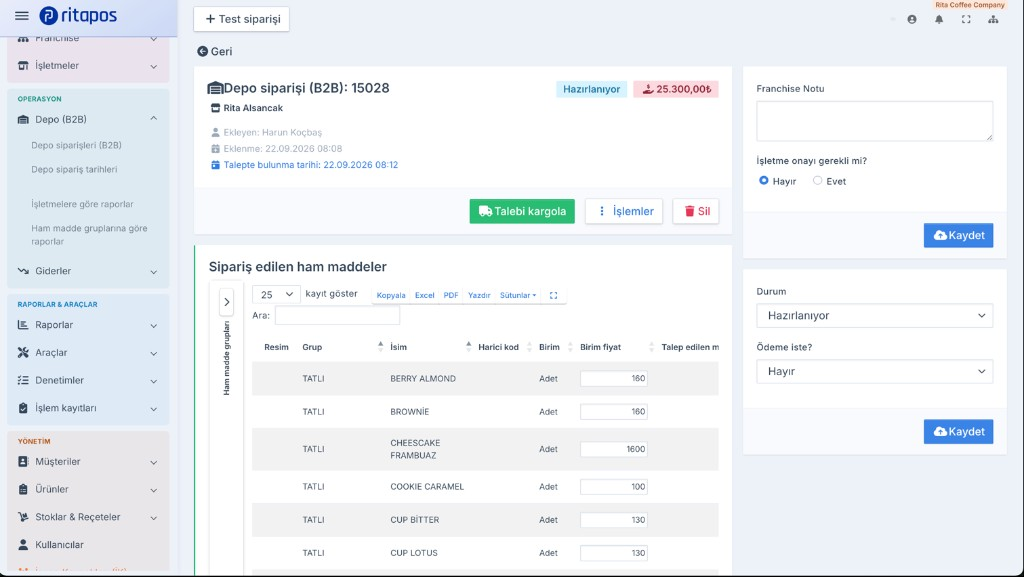This screenshot has width=1024, height=577.
Task: Open the organization hierarchy icon
Action: tap(993, 20)
